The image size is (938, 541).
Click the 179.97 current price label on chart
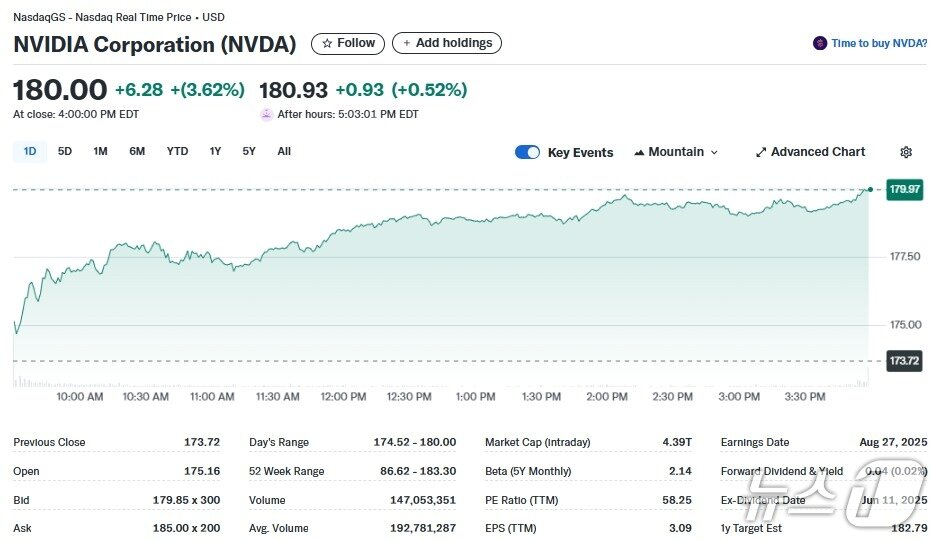pyautogui.click(x=904, y=189)
